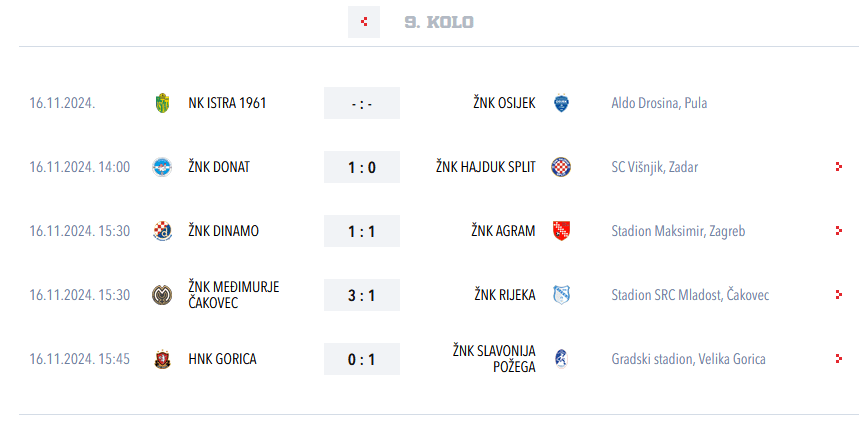The image size is (867, 421).
Task: Click the ŽNK Međimurje Čakovec logo
Action: click(162, 295)
